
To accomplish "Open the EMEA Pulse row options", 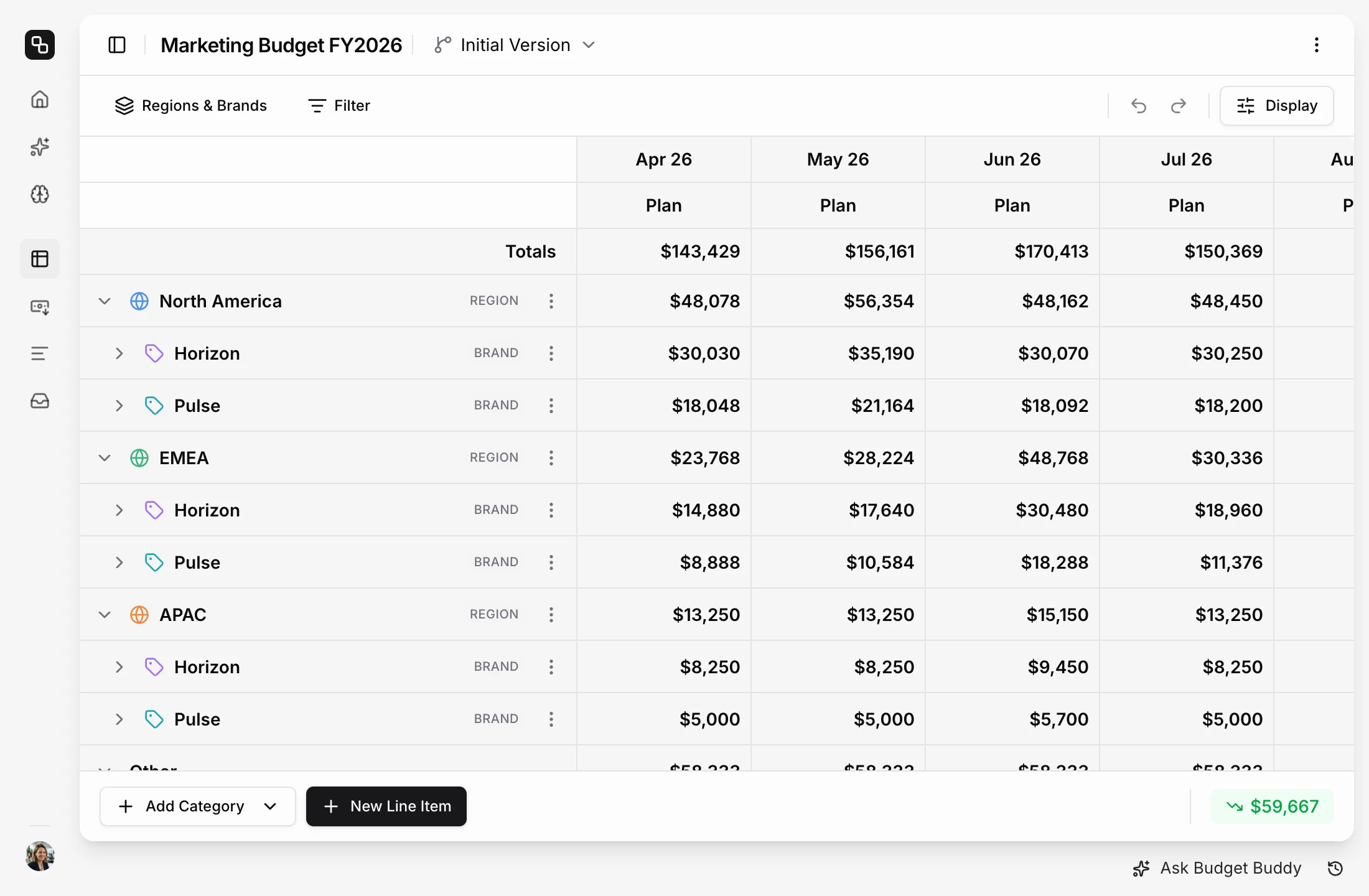I will (551, 562).
